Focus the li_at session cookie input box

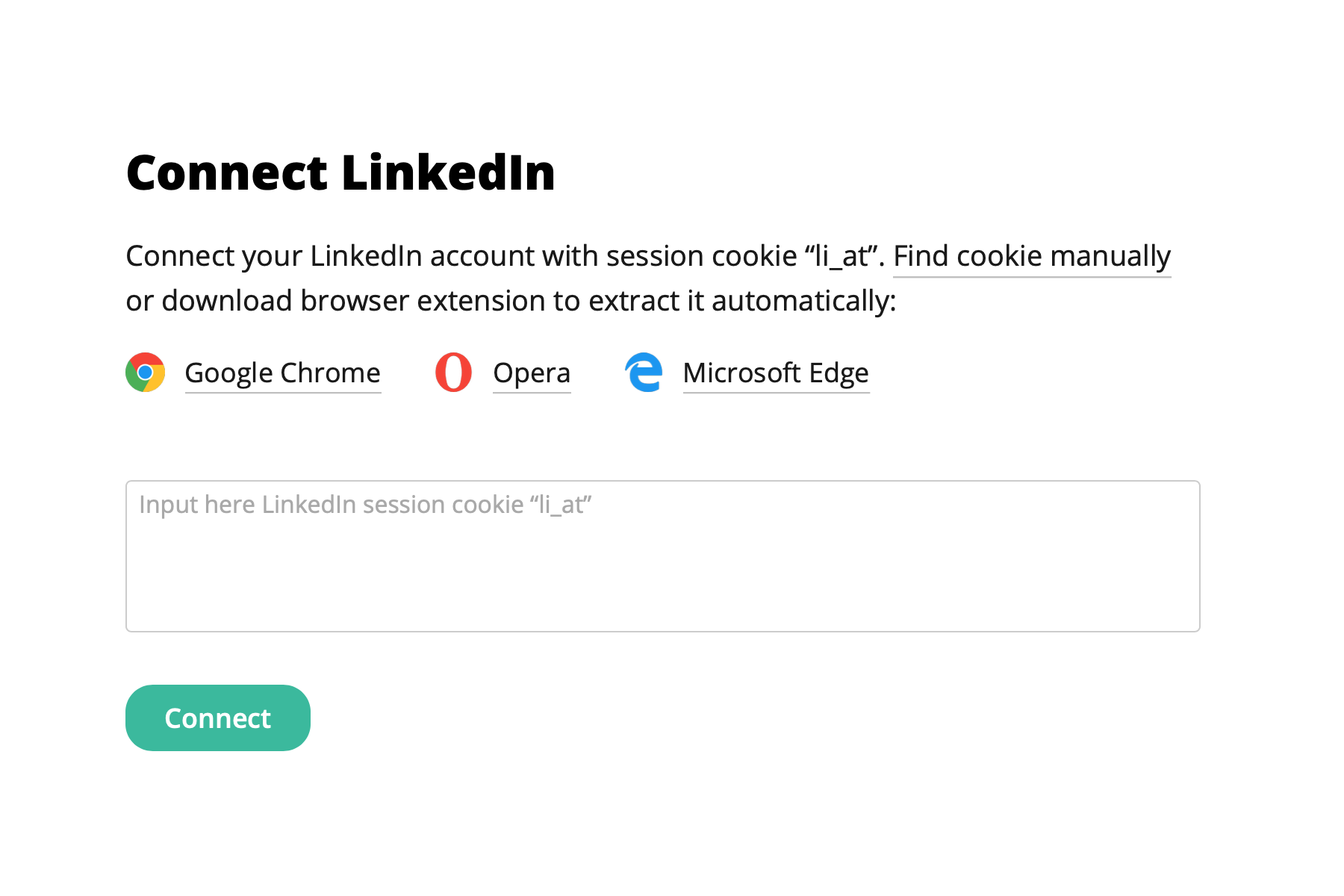click(662, 556)
